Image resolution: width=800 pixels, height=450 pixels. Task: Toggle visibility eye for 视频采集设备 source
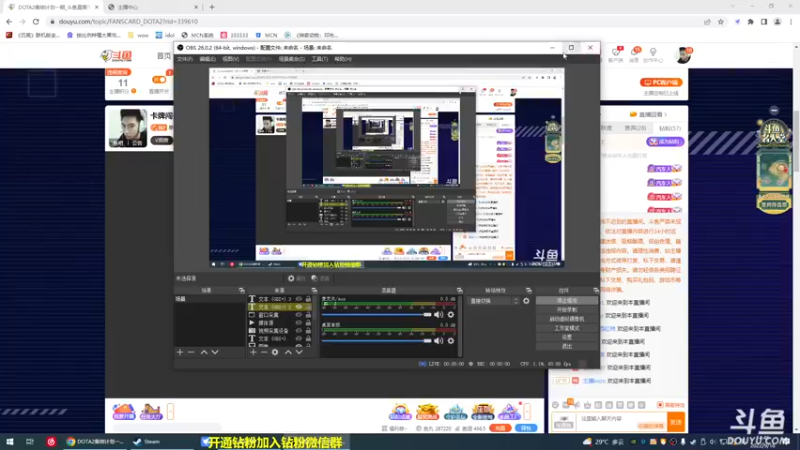click(298, 331)
